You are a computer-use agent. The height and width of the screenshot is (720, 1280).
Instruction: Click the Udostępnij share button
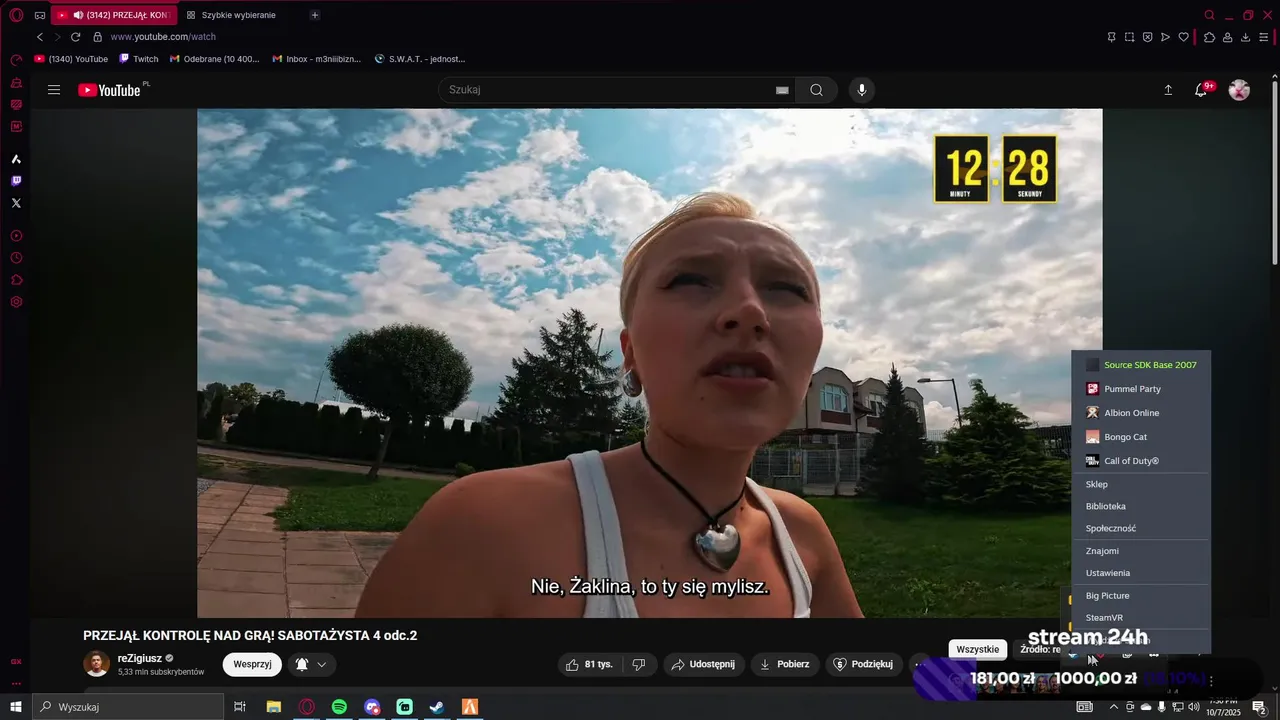click(x=704, y=664)
